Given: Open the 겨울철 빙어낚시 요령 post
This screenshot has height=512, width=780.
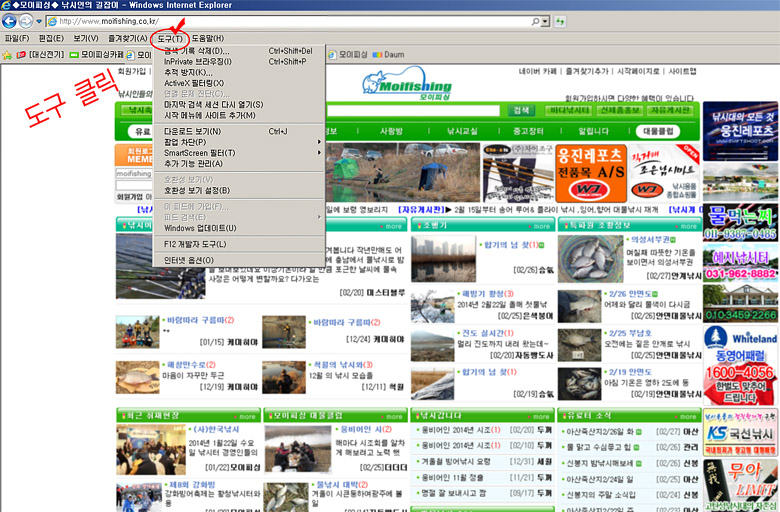Looking at the screenshot, I should [x=456, y=462].
